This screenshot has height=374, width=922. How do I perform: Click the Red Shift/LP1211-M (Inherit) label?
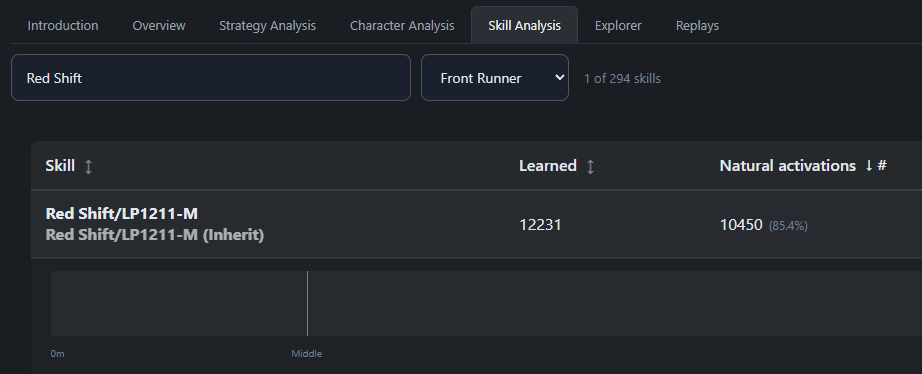155,235
